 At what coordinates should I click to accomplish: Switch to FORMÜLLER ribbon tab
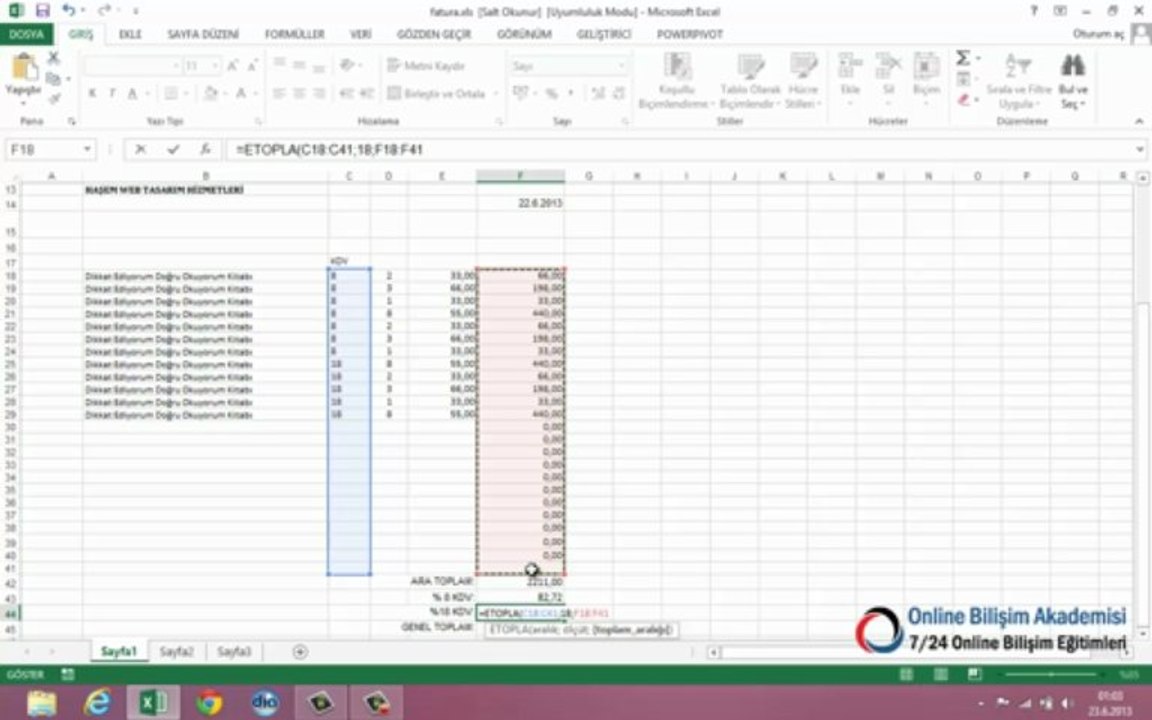tap(295, 35)
